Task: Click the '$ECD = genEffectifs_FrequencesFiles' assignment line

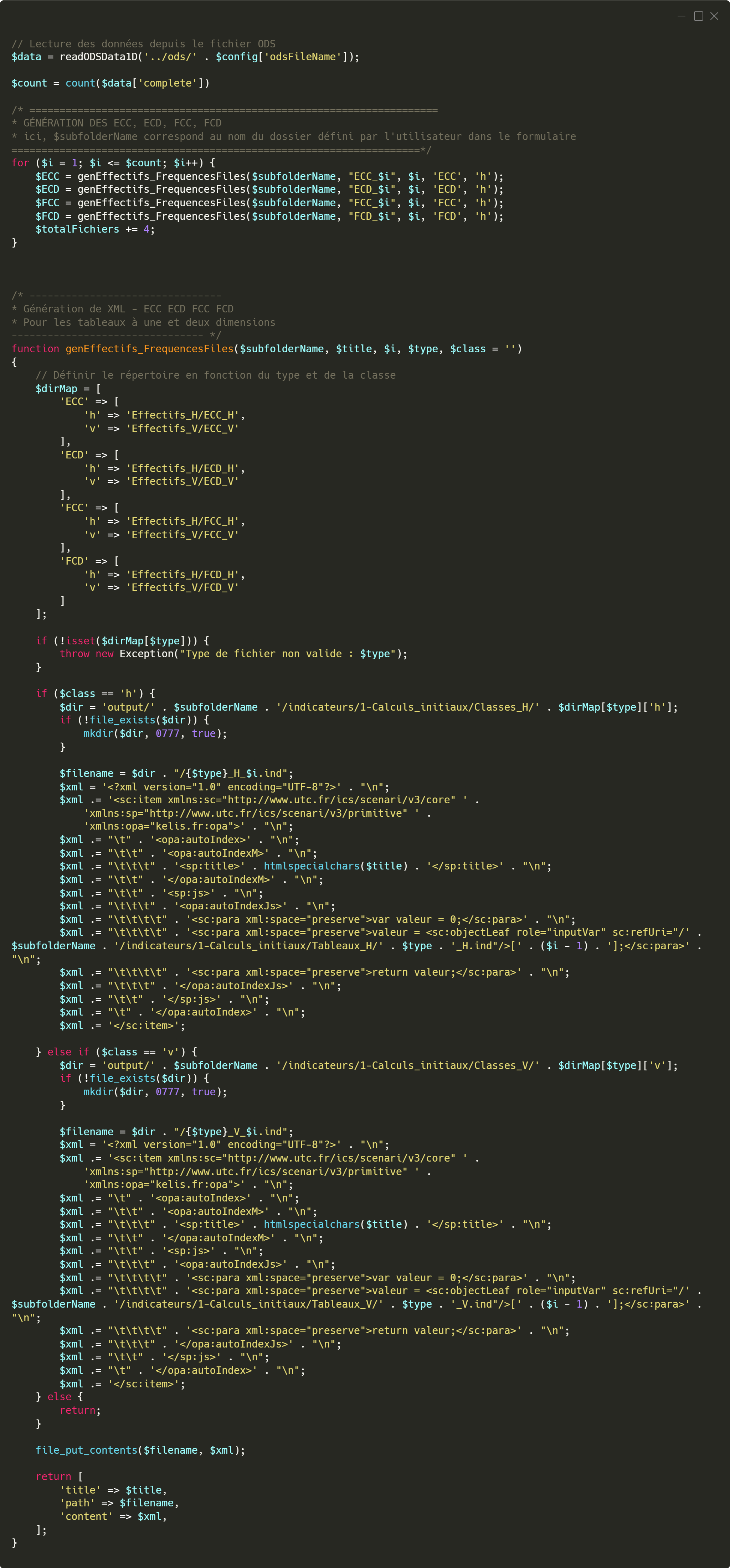Action: (x=269, y=189)
